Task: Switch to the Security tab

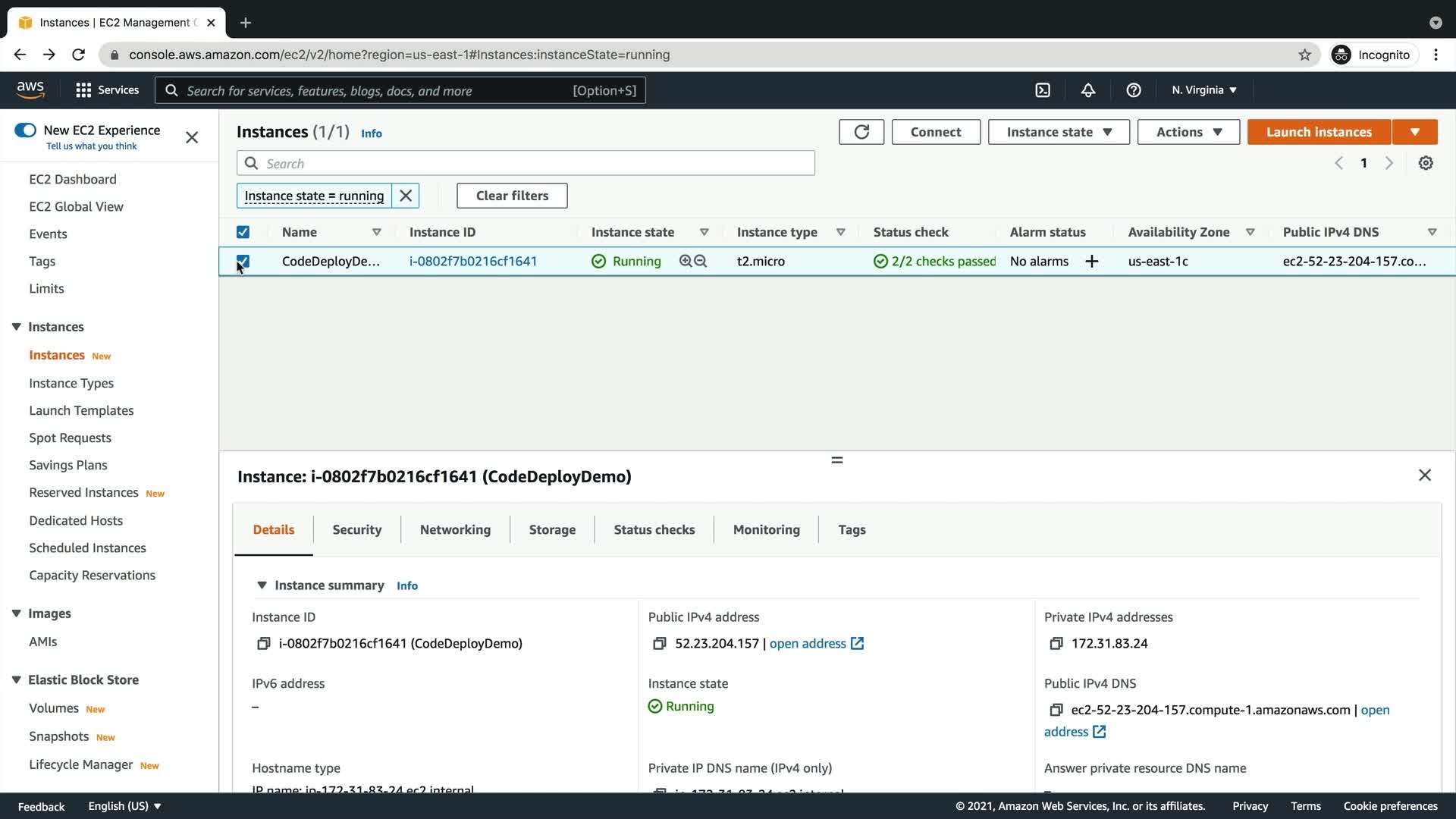Action: (356, 530)
